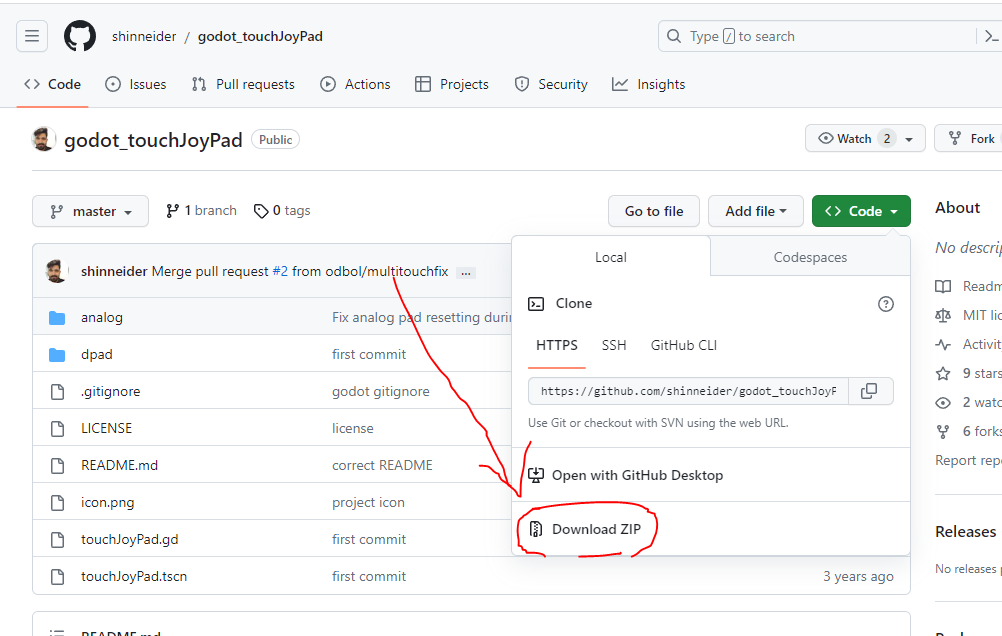Click the stars icon in About sidebar

click(x=943, y=374)
